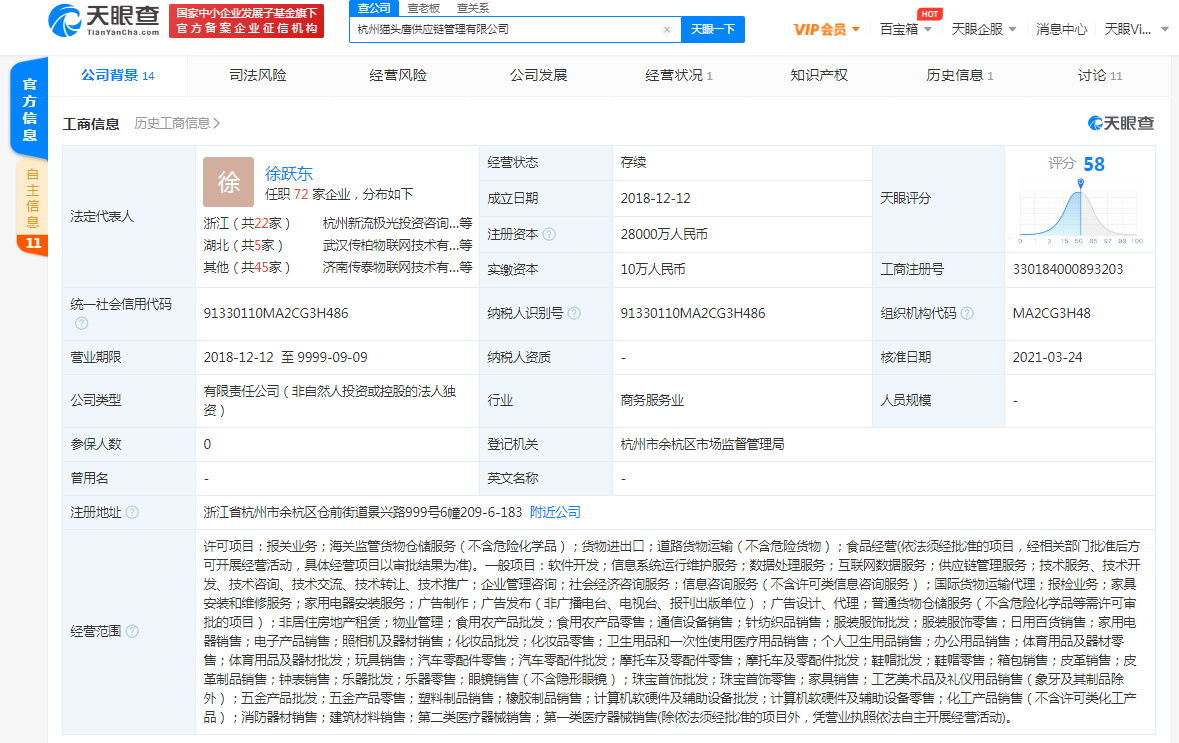Open help icon beside 经营范围
This screenshot has width=1179, height=743.
click(132, 631)
